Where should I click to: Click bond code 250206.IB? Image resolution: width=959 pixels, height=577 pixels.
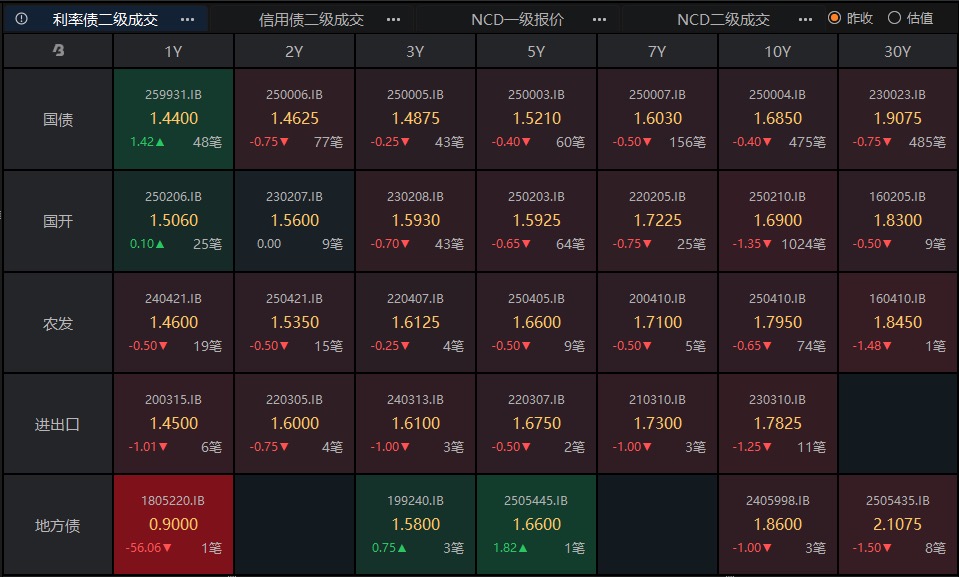(173, 196)
